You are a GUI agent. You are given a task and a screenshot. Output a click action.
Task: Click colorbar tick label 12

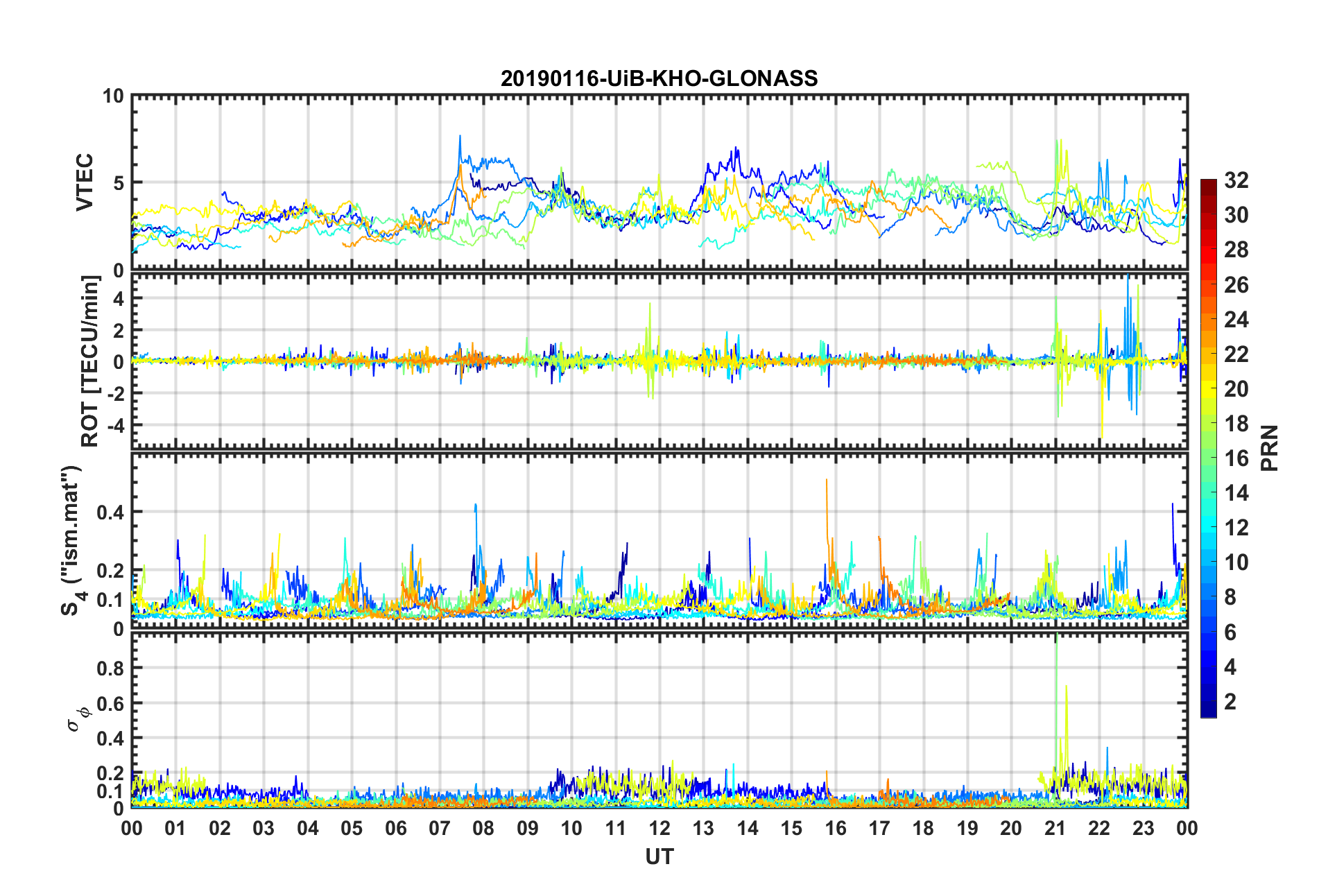pyautogui.click(x=1236, y=527)
